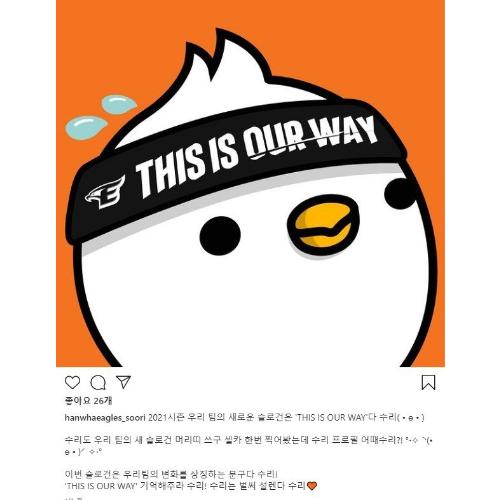Click the mascot's left black eye
The height and width of the screenshot is (500, 500).
coord(220,236)
